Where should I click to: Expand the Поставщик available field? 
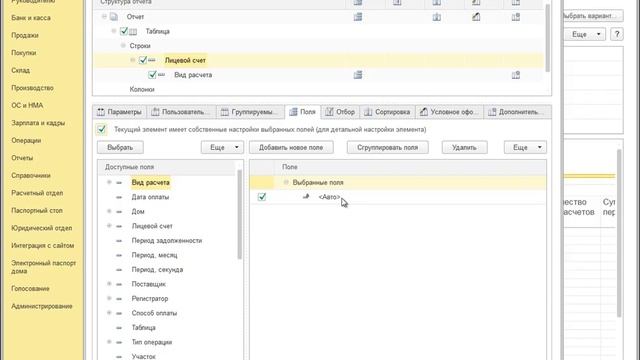[x=109, y=284]
